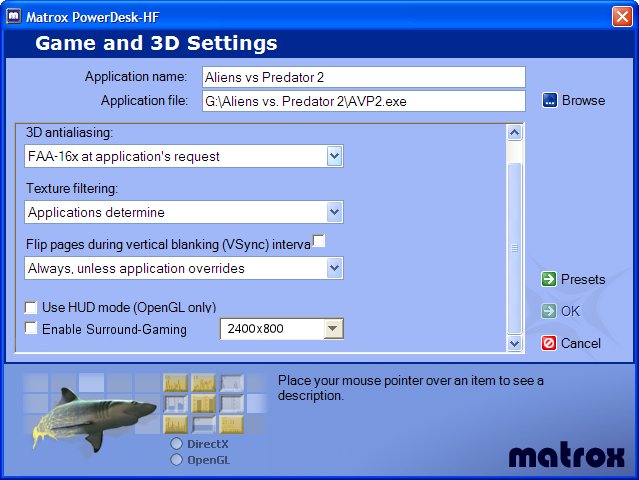Tick the VSync interval checkbox
This screenshot has width=639, height=480.
pos(319,241)
